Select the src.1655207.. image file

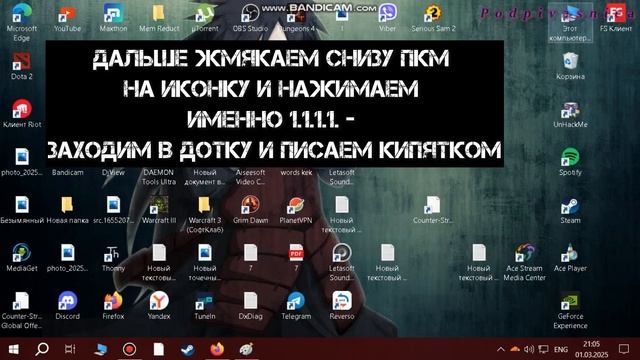pos(113,210)
